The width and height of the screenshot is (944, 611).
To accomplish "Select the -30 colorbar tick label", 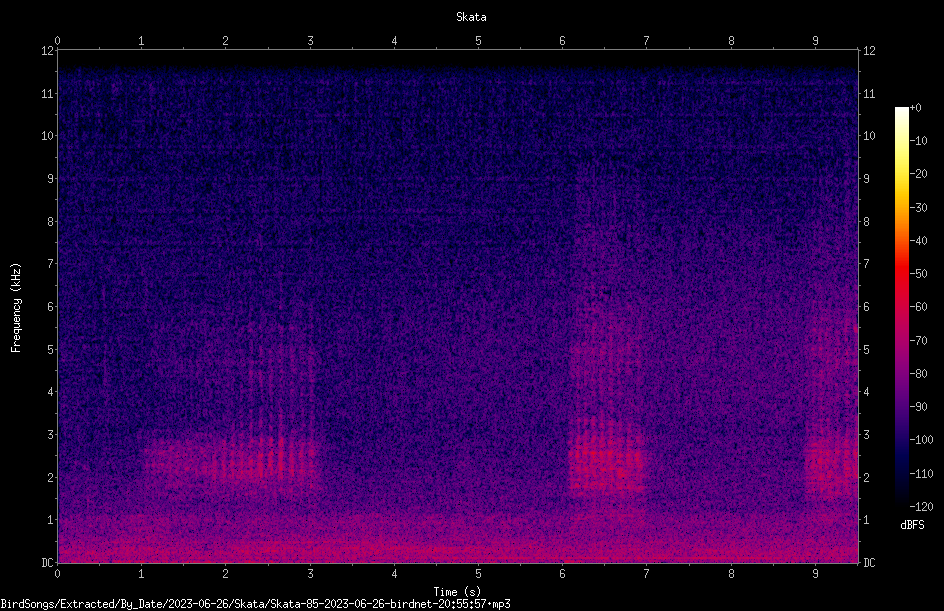I will pos(918,208).
